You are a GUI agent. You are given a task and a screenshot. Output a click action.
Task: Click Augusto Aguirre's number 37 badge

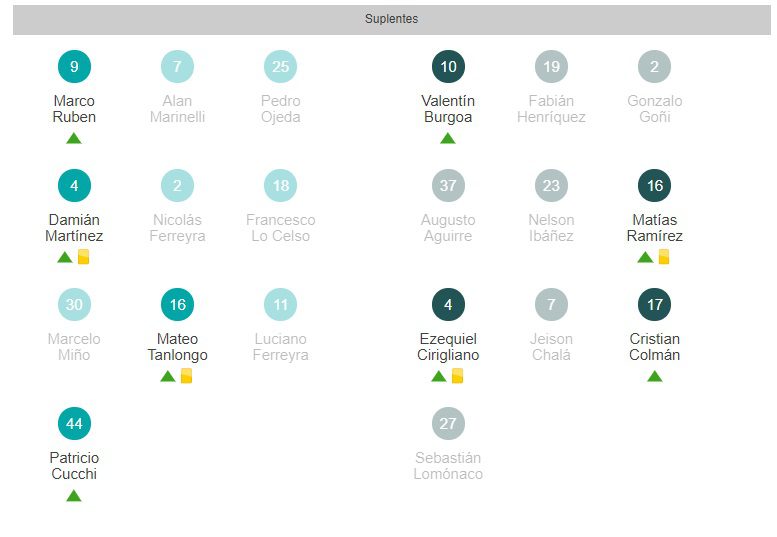tap(448, 186)
